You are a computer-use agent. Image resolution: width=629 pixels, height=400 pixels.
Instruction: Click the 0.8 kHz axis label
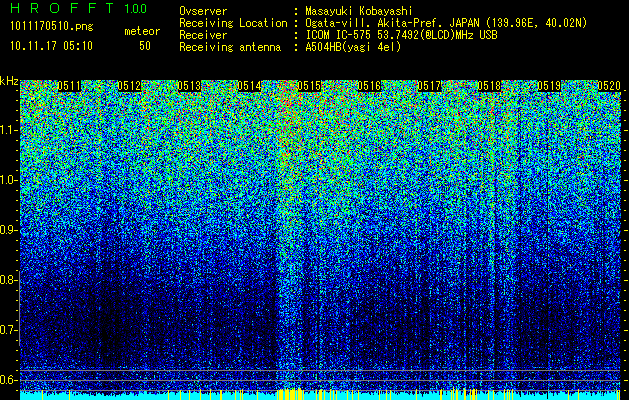(8, 280)
